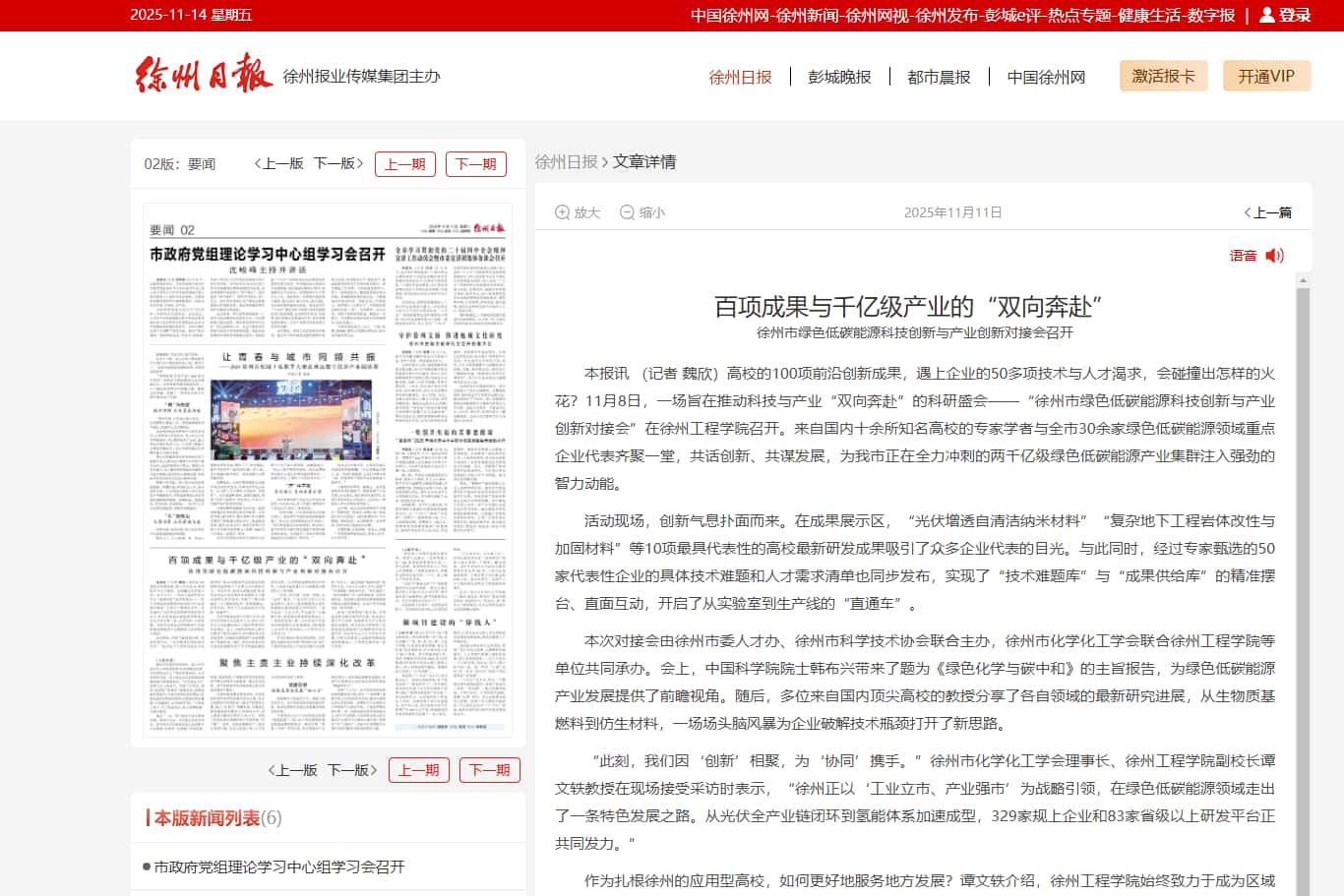This screenshot has height=896, width=1344.
Task: Select the 都市晨报 newspaper tab
Action: click(x=939, y=77)
